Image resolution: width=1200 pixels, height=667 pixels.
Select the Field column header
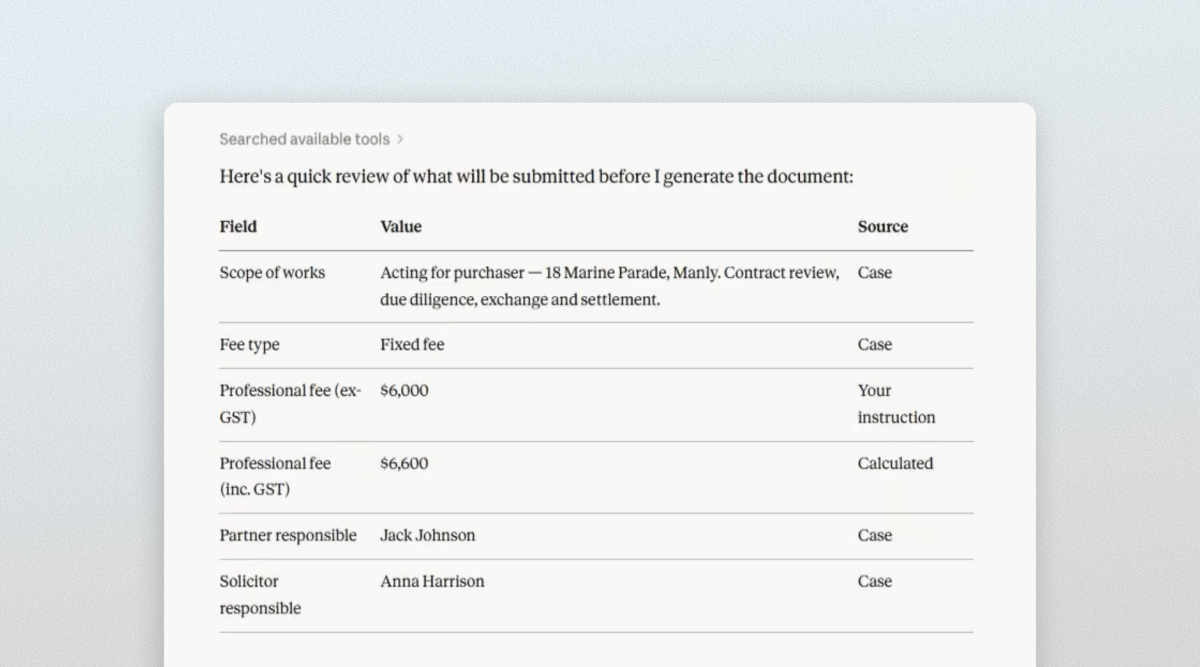(238, 227)
